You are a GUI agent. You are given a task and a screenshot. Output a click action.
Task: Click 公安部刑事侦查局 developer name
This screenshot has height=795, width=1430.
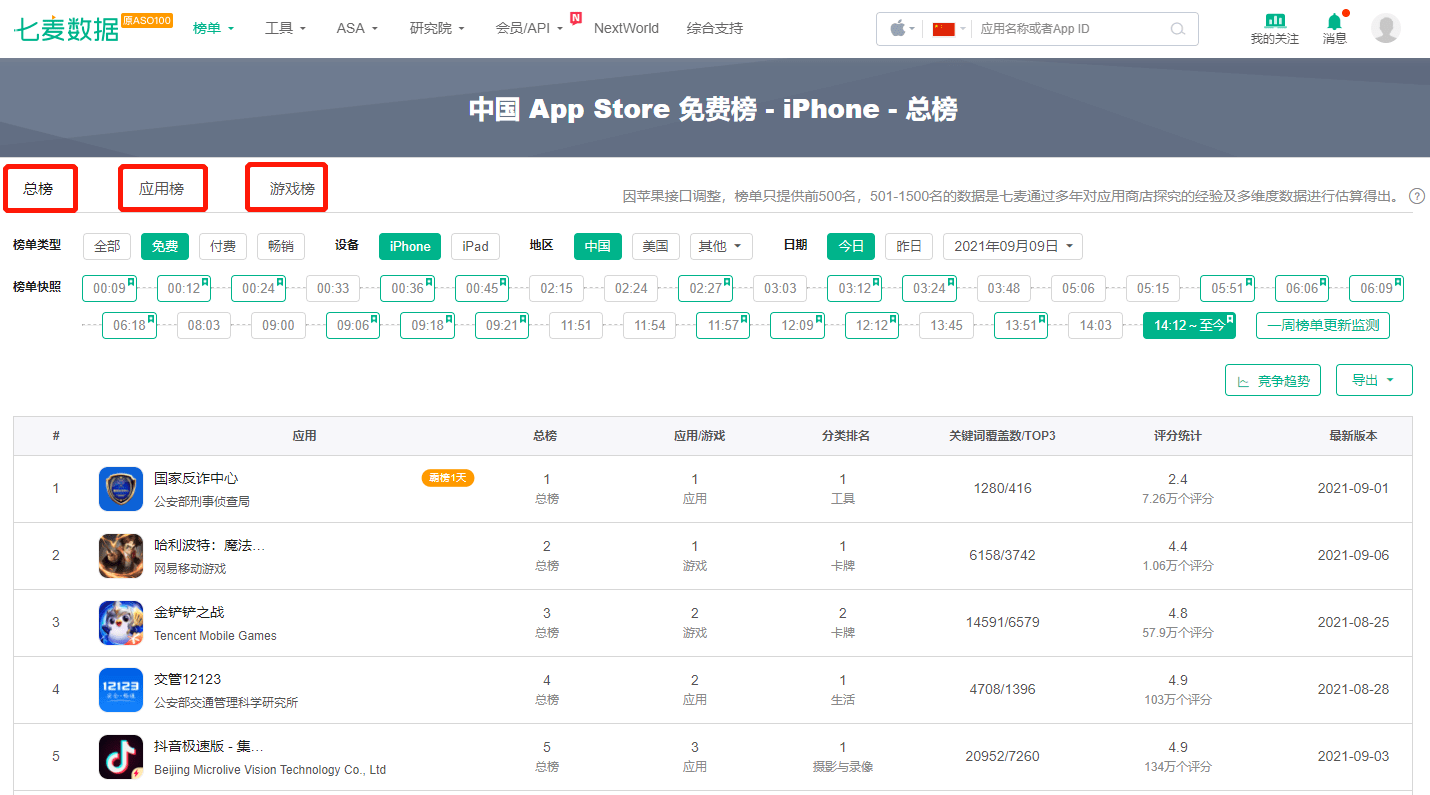pyautogui.click(x=202, y=502)
